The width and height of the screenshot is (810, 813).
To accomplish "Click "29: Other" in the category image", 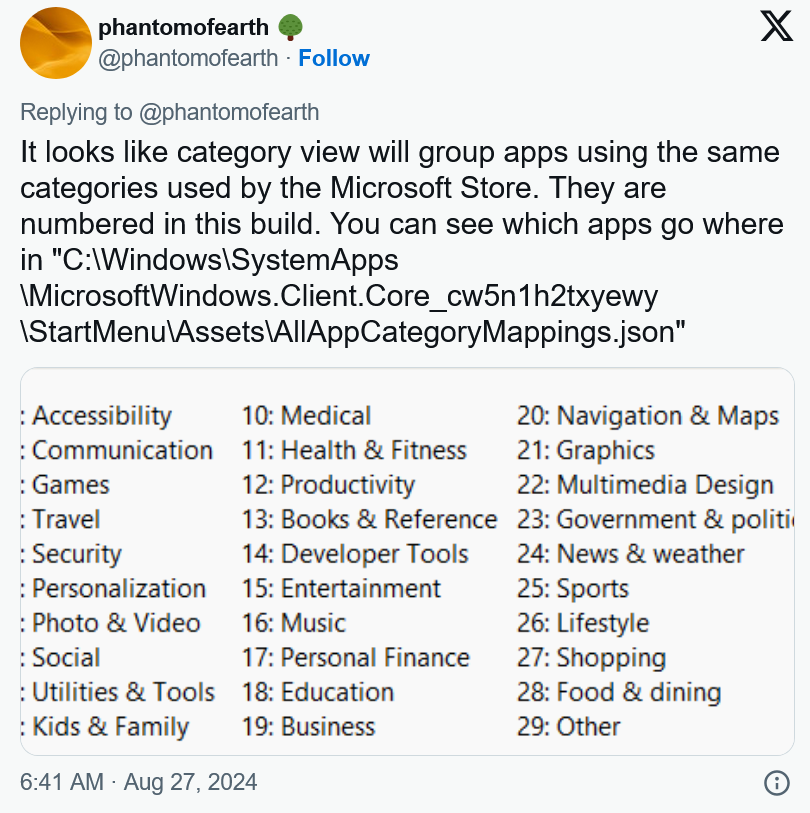I will [x=568, y=727].
